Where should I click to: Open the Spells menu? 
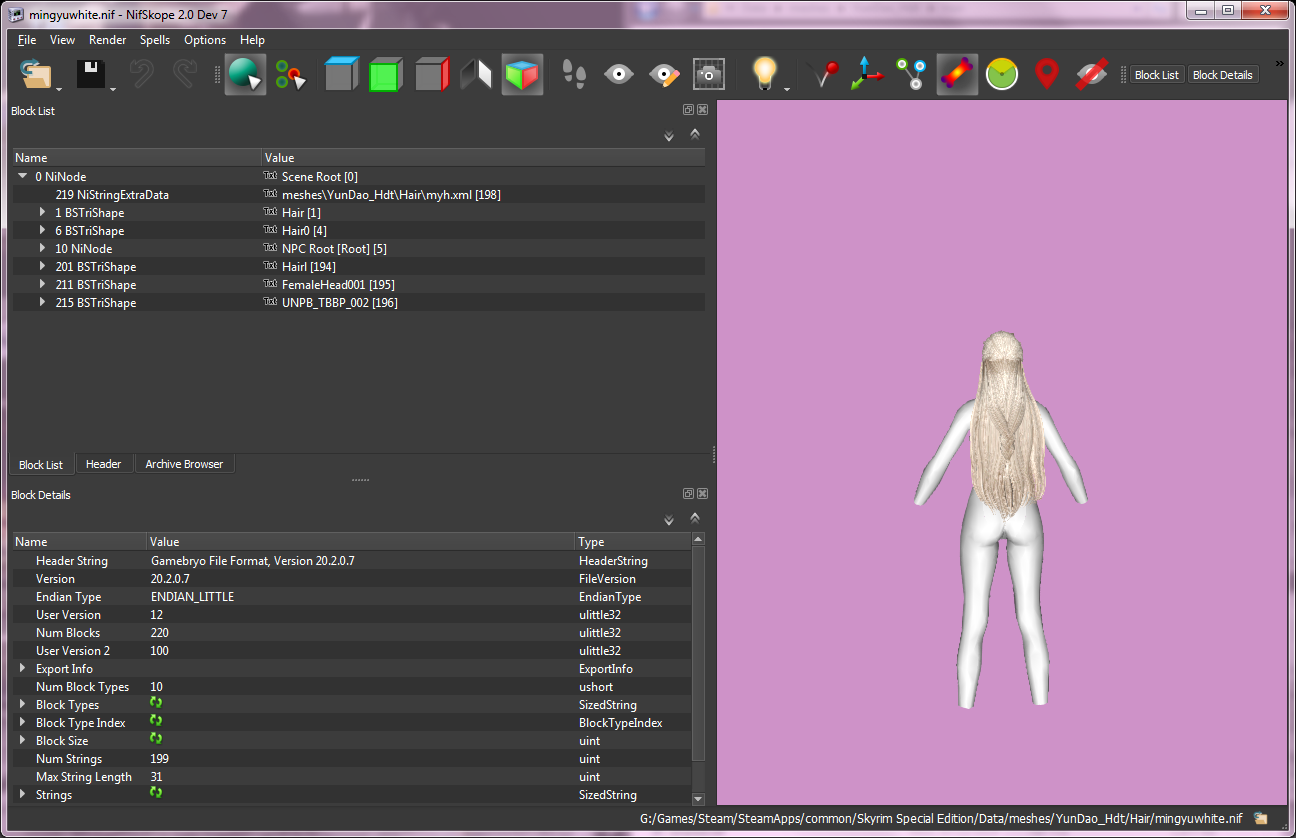pos(155,40)
